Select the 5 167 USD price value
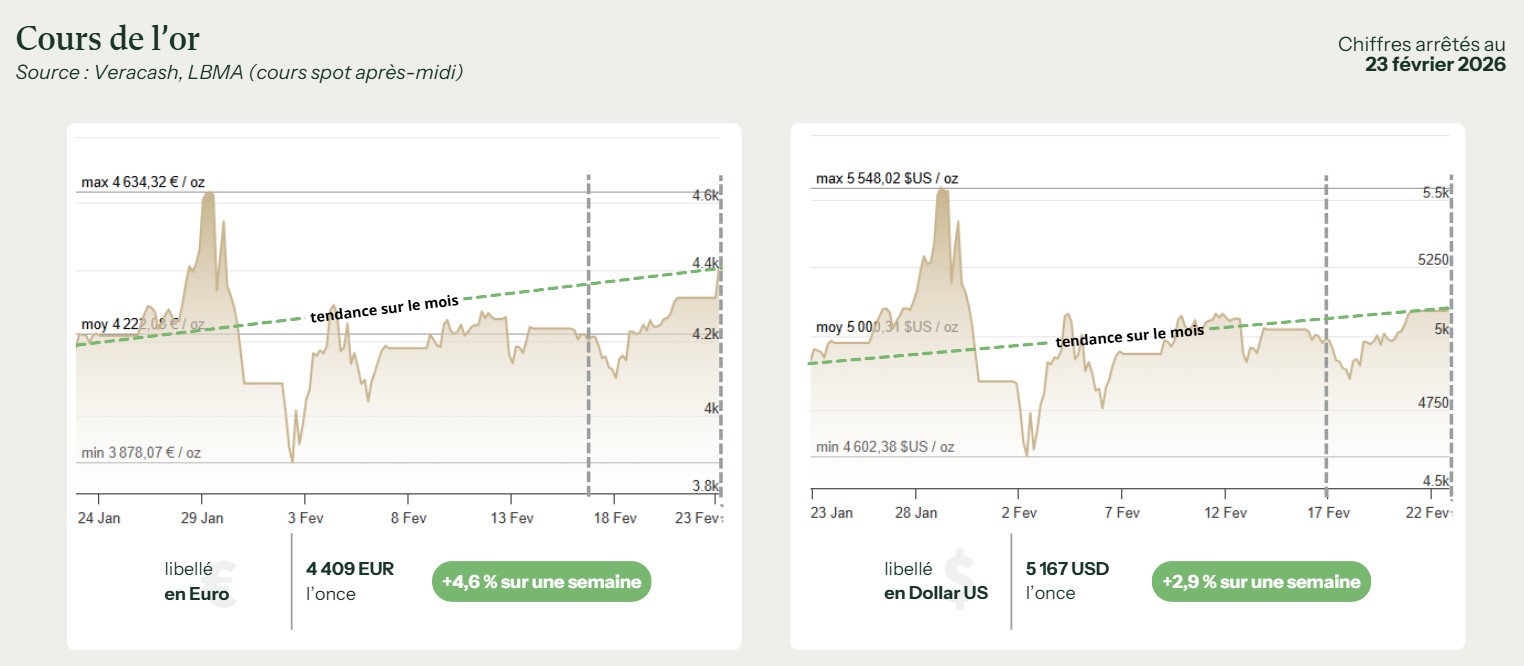The image size is (1524, 666). (x=1067, y=569)
